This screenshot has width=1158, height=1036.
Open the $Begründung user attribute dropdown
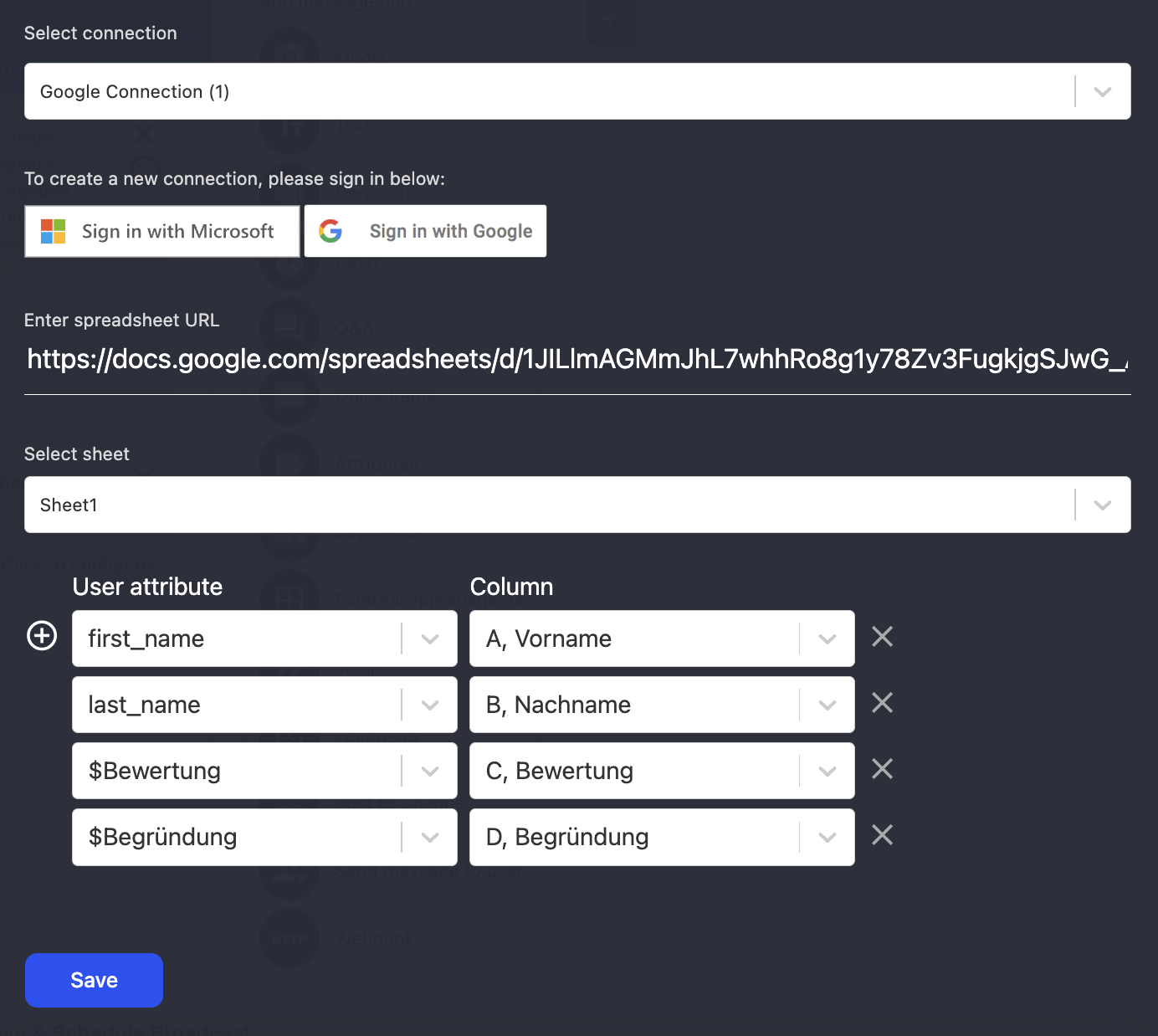click(x=264, y=837)
